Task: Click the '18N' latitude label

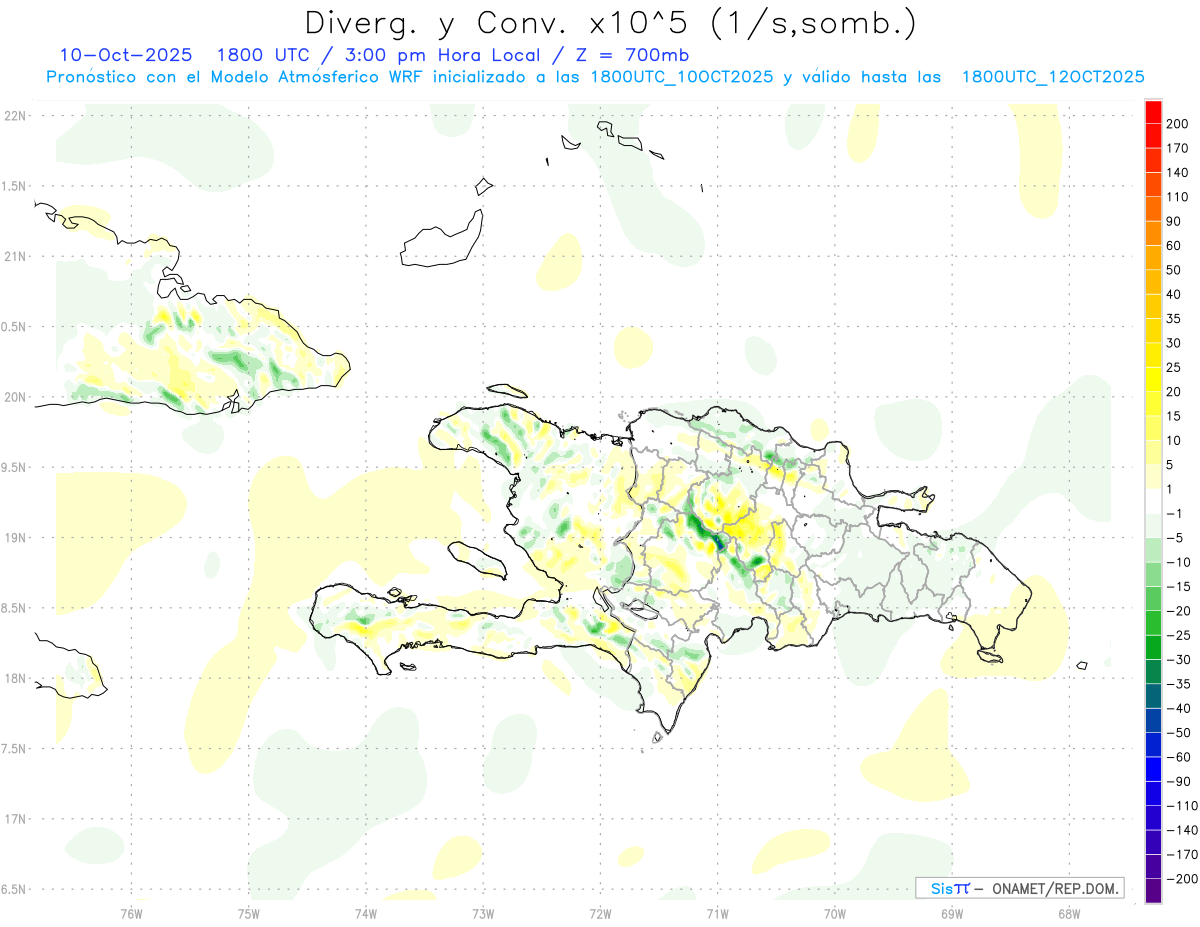Action: (15, 678)
